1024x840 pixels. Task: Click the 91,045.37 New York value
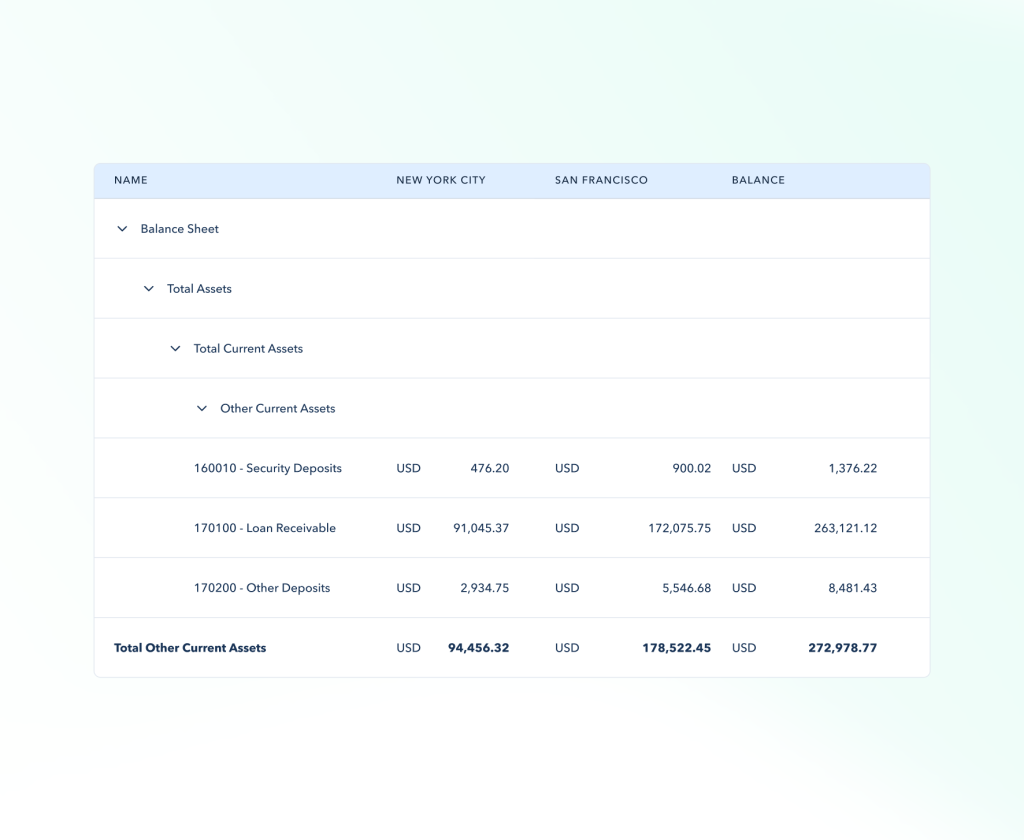tap(481, 528)
